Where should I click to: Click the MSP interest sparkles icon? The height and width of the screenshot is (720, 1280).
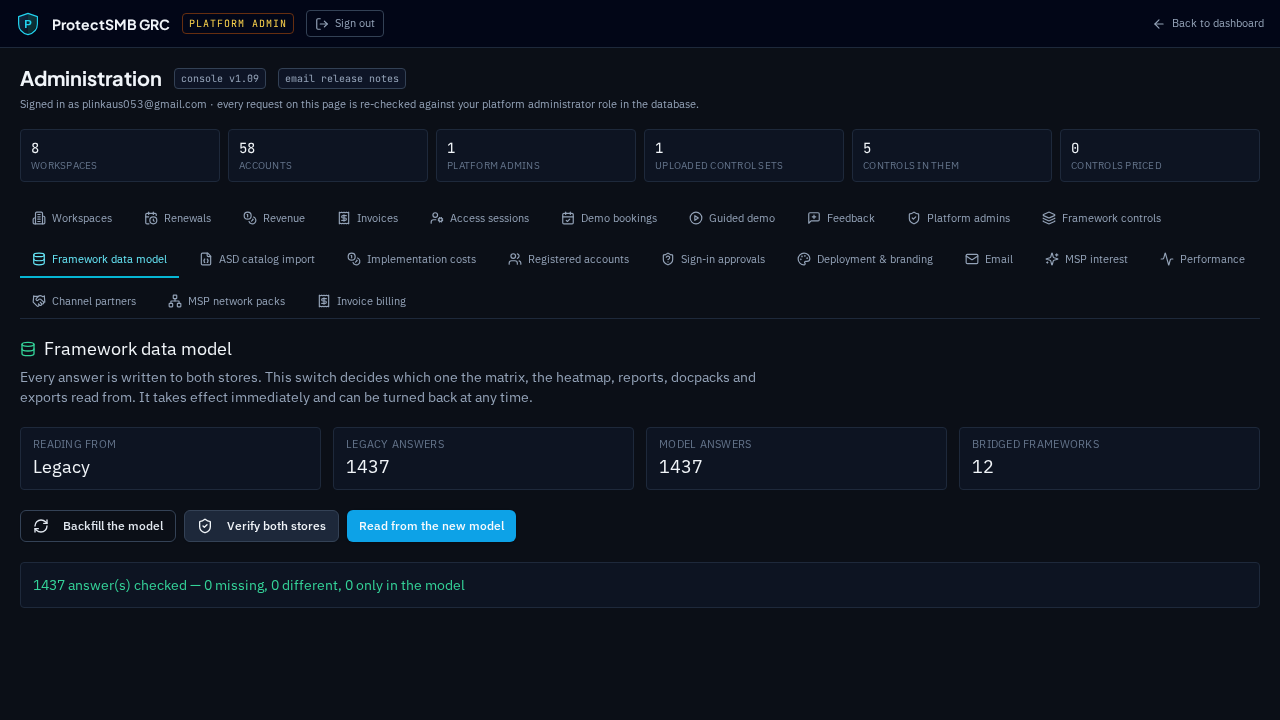click(x=1052, y=259)
